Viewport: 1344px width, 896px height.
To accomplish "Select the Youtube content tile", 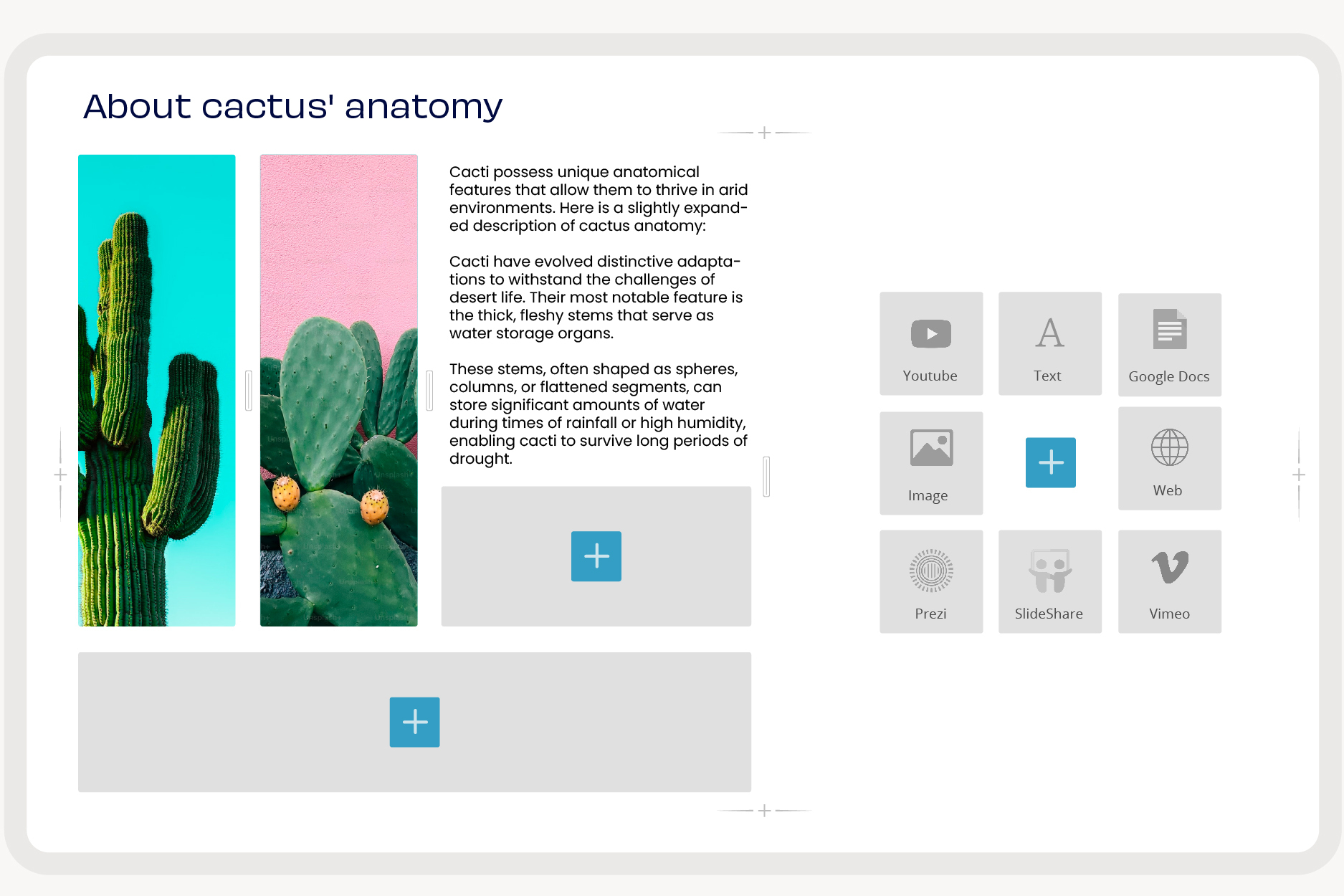I will pos(930,343).
